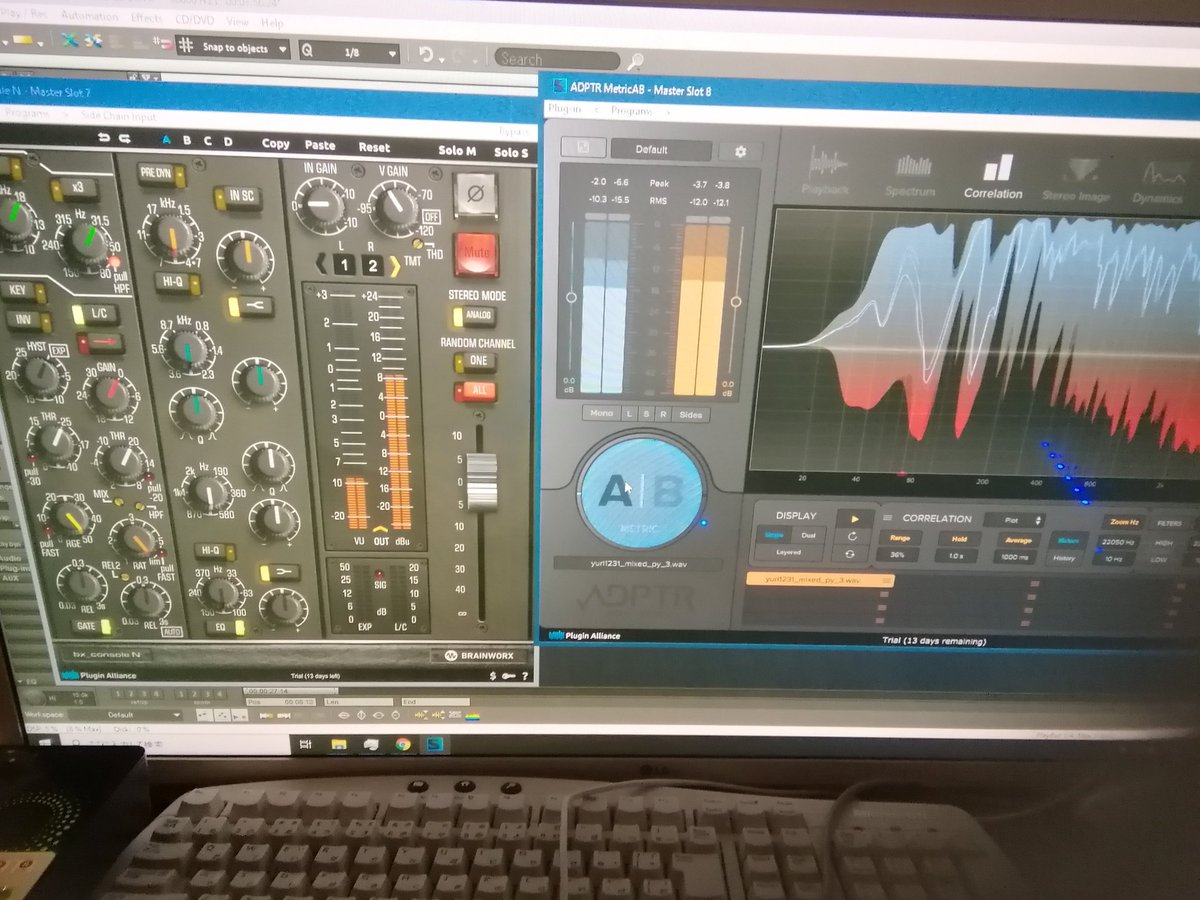Toggle the GATE button
Image resolution: width=1200 pixels, height=900 pixels.
pyautogui.click(x=91, y=626)
